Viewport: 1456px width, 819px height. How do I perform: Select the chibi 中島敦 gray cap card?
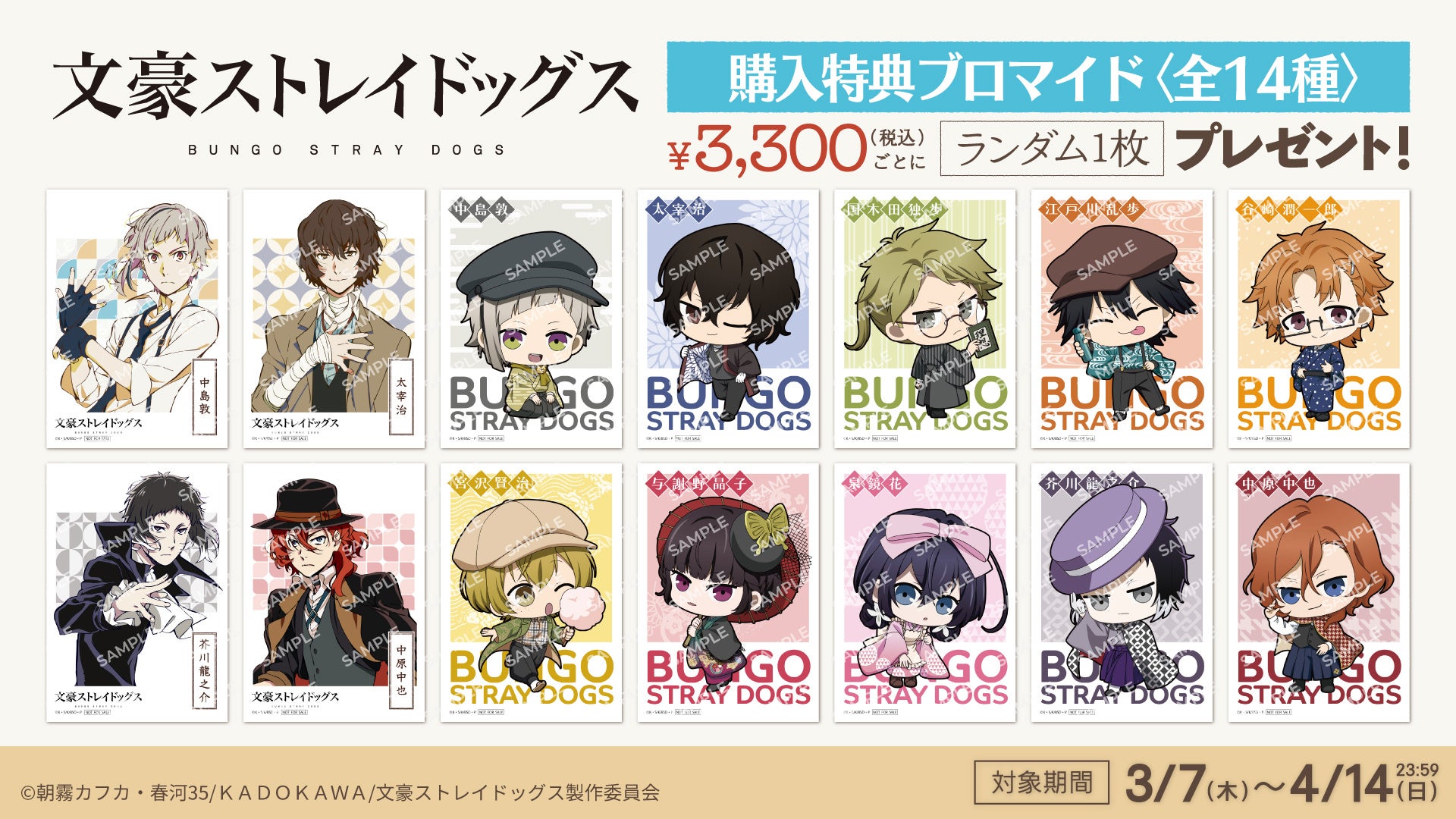click(531, 318)
